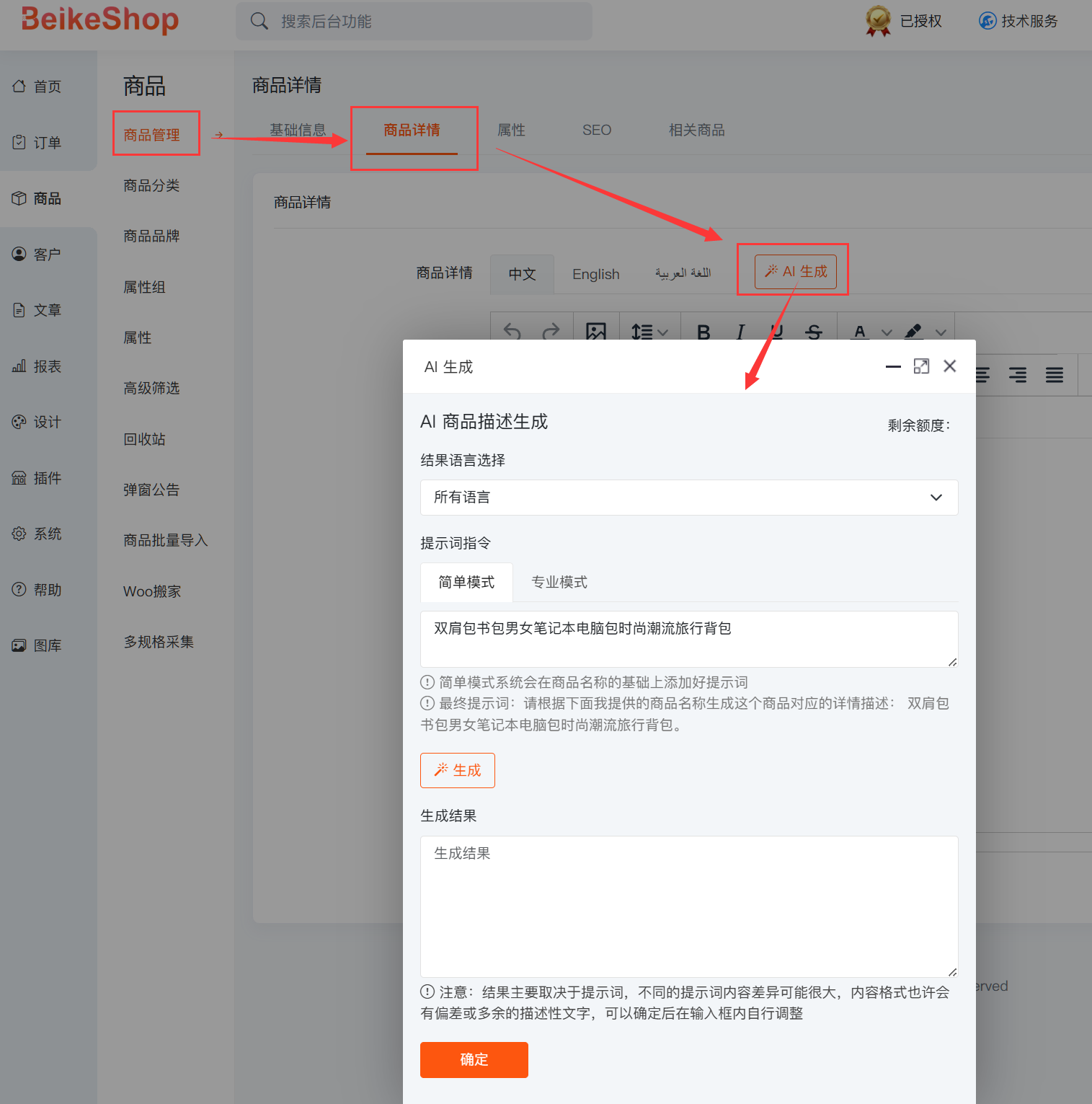Click the justify text alignment icon
This screenshot has height=1104, width=1092.
pyautogui.click(x=1054, y=375)
